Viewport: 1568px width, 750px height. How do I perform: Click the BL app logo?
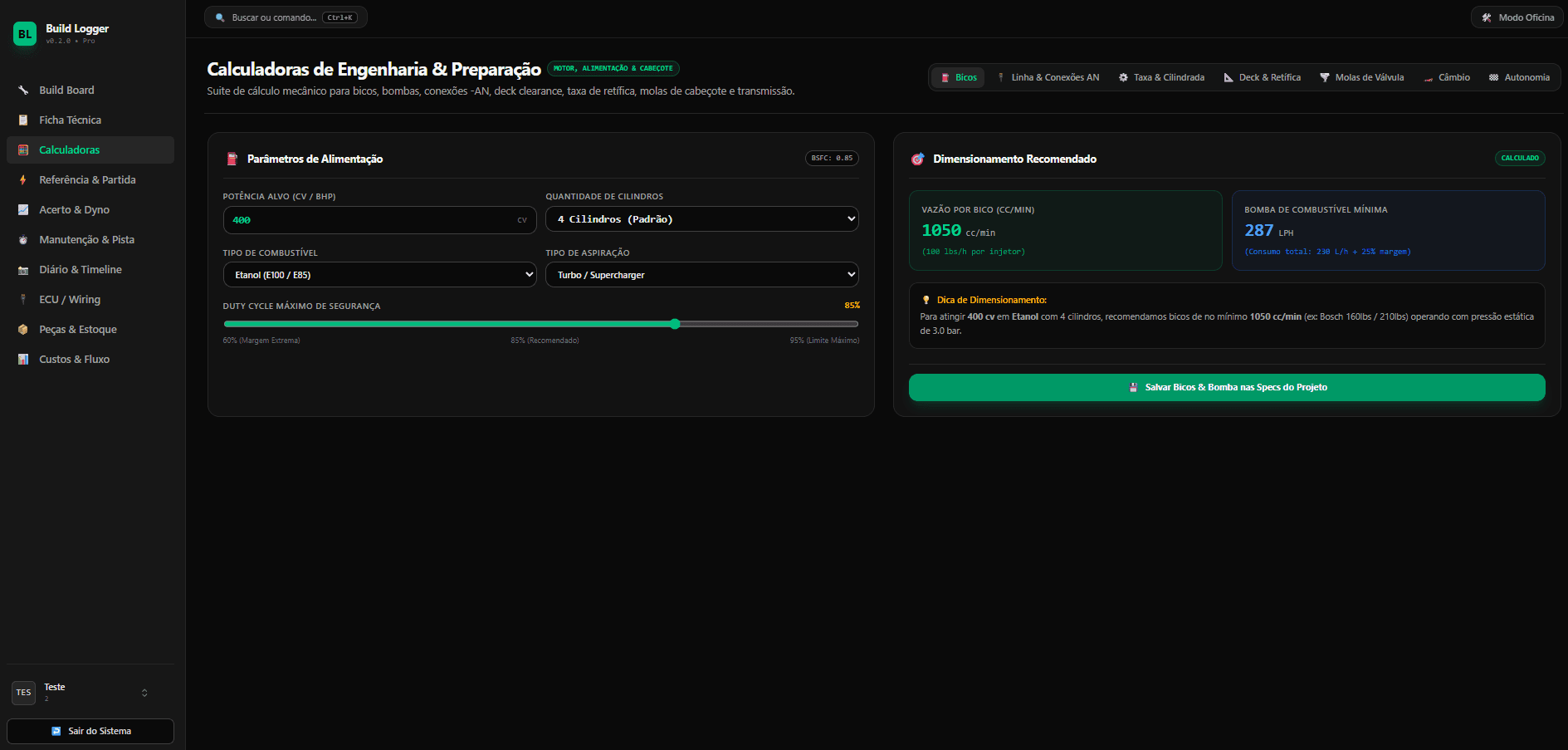(25, 34)
